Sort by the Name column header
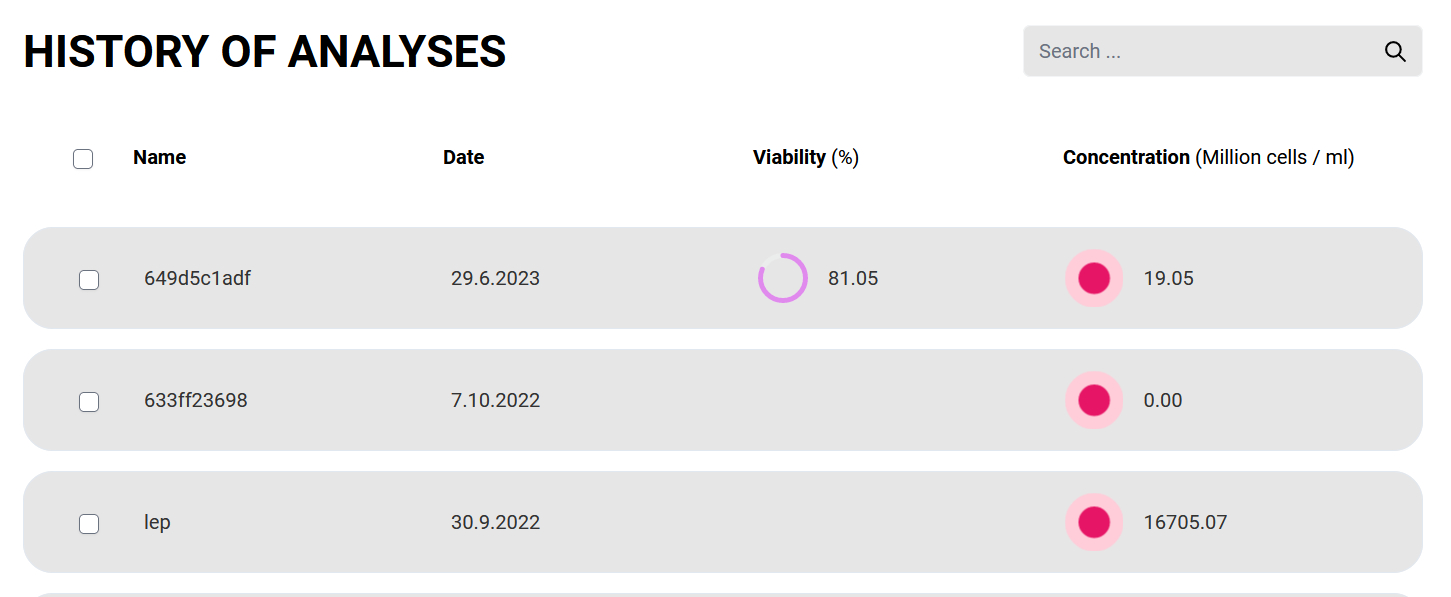This screenshot has height=597, width=1451. click(x=160, y=157)
